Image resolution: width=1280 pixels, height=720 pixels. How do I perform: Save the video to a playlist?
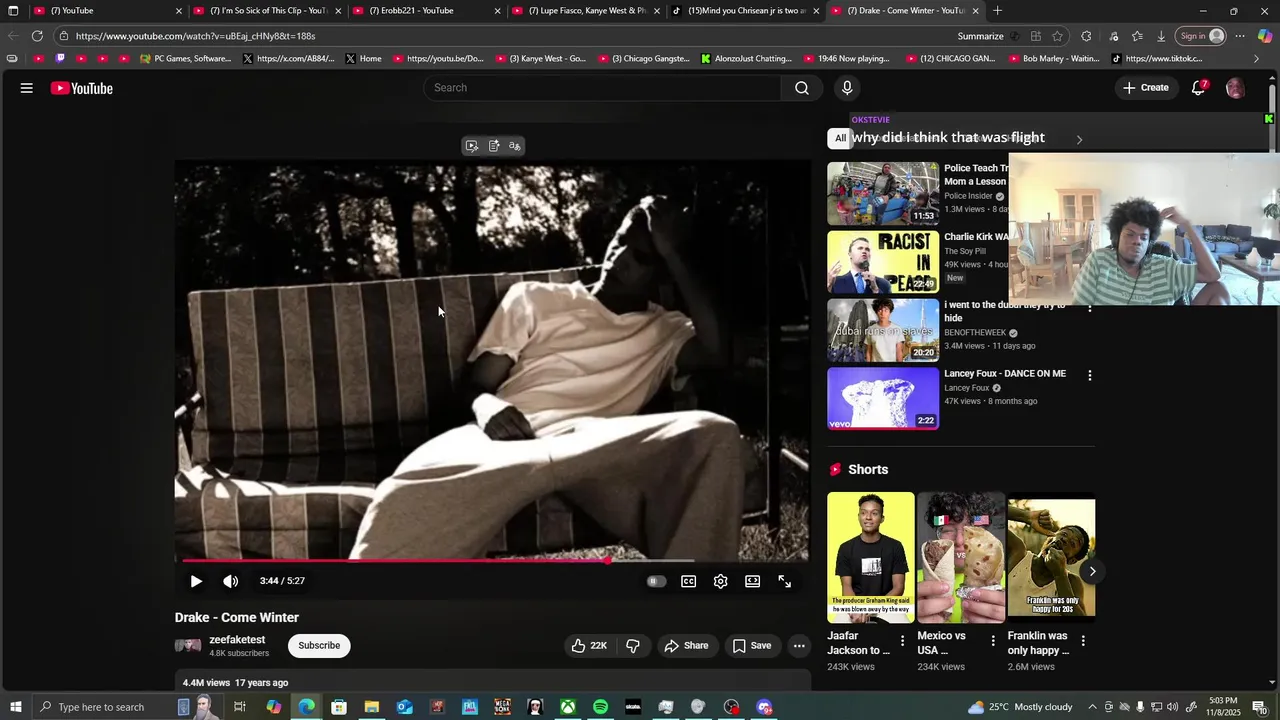[x=752, y=646]
